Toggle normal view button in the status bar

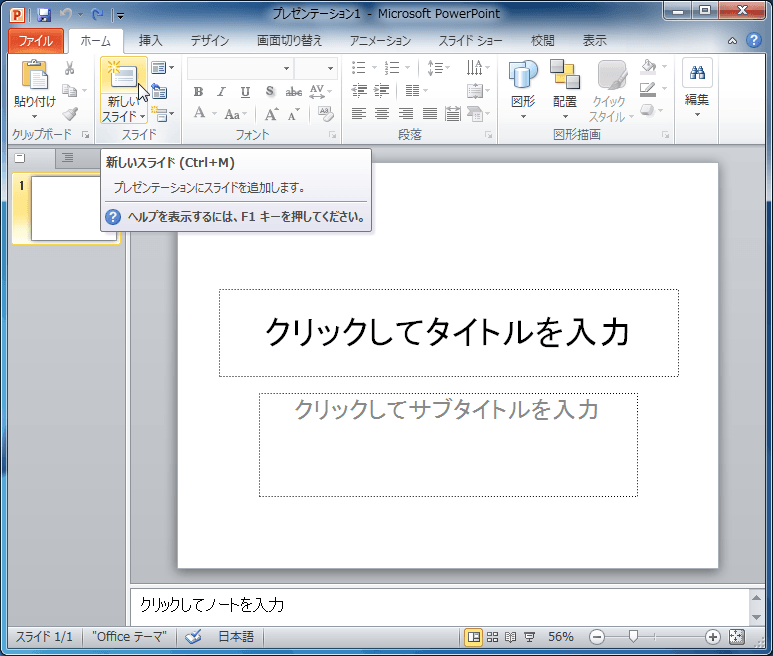(473, 637)
